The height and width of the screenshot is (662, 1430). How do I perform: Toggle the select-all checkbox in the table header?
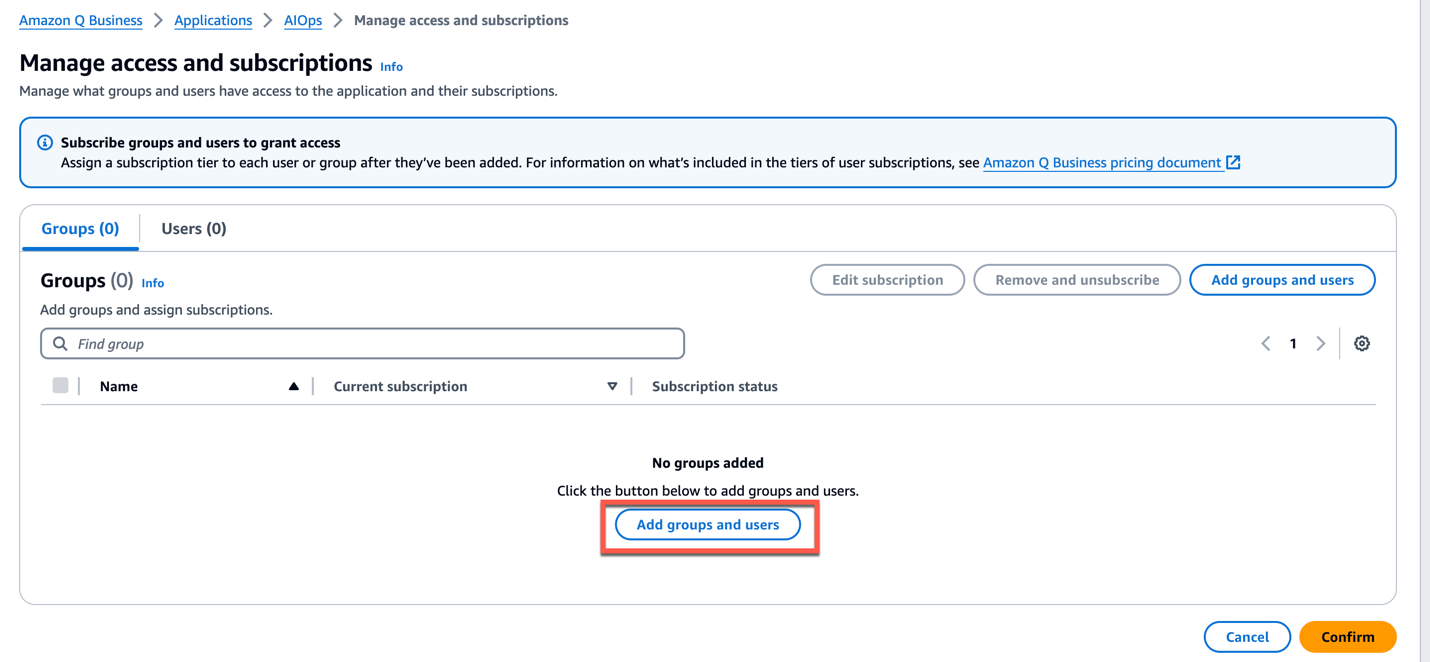[60, 385]
